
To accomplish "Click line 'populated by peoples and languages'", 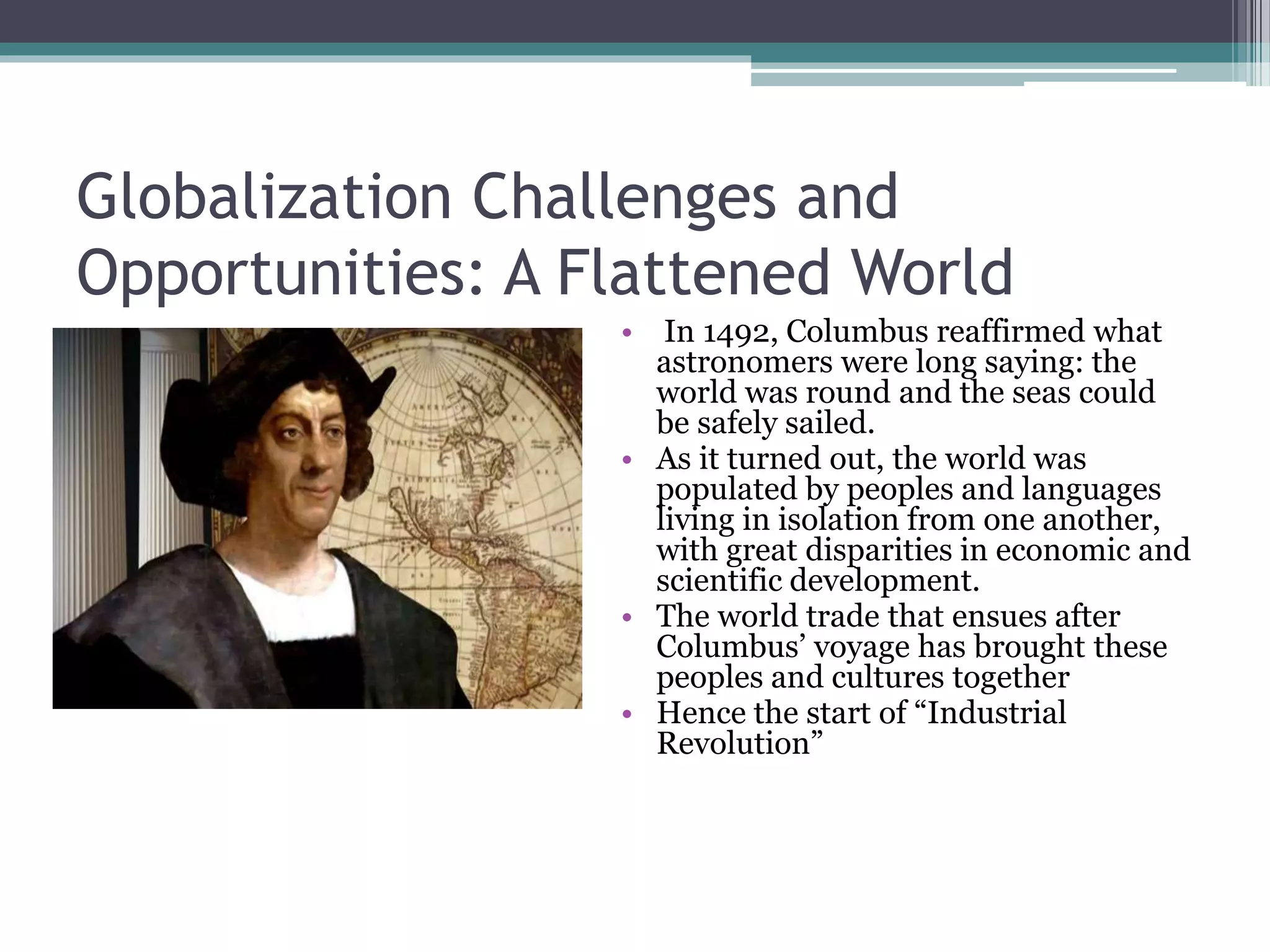I will pyautogui.click(x=908, y=489).
